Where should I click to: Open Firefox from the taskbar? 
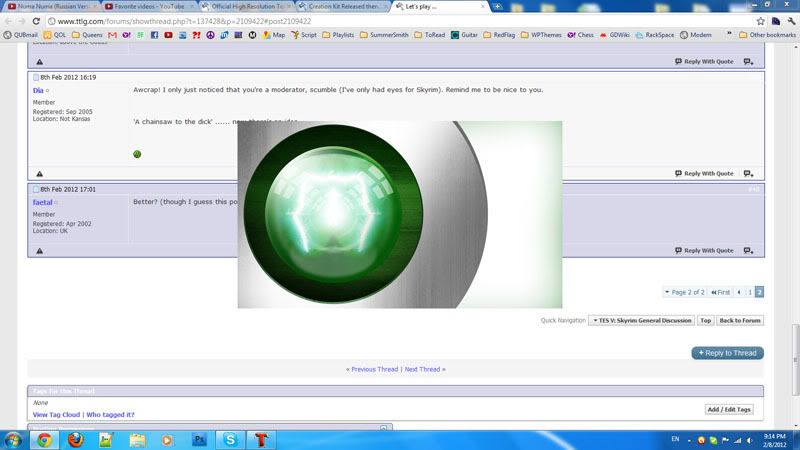pos(76,439)
